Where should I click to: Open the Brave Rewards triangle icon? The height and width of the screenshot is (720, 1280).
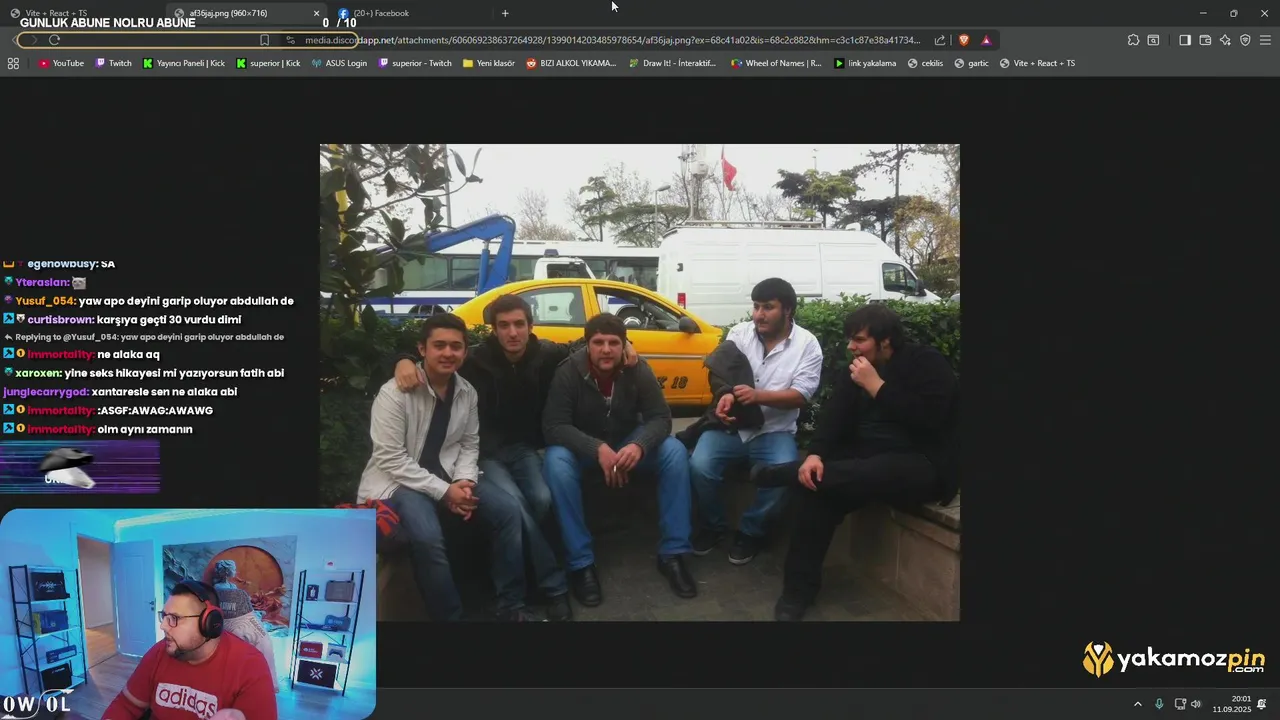(986, 40)
